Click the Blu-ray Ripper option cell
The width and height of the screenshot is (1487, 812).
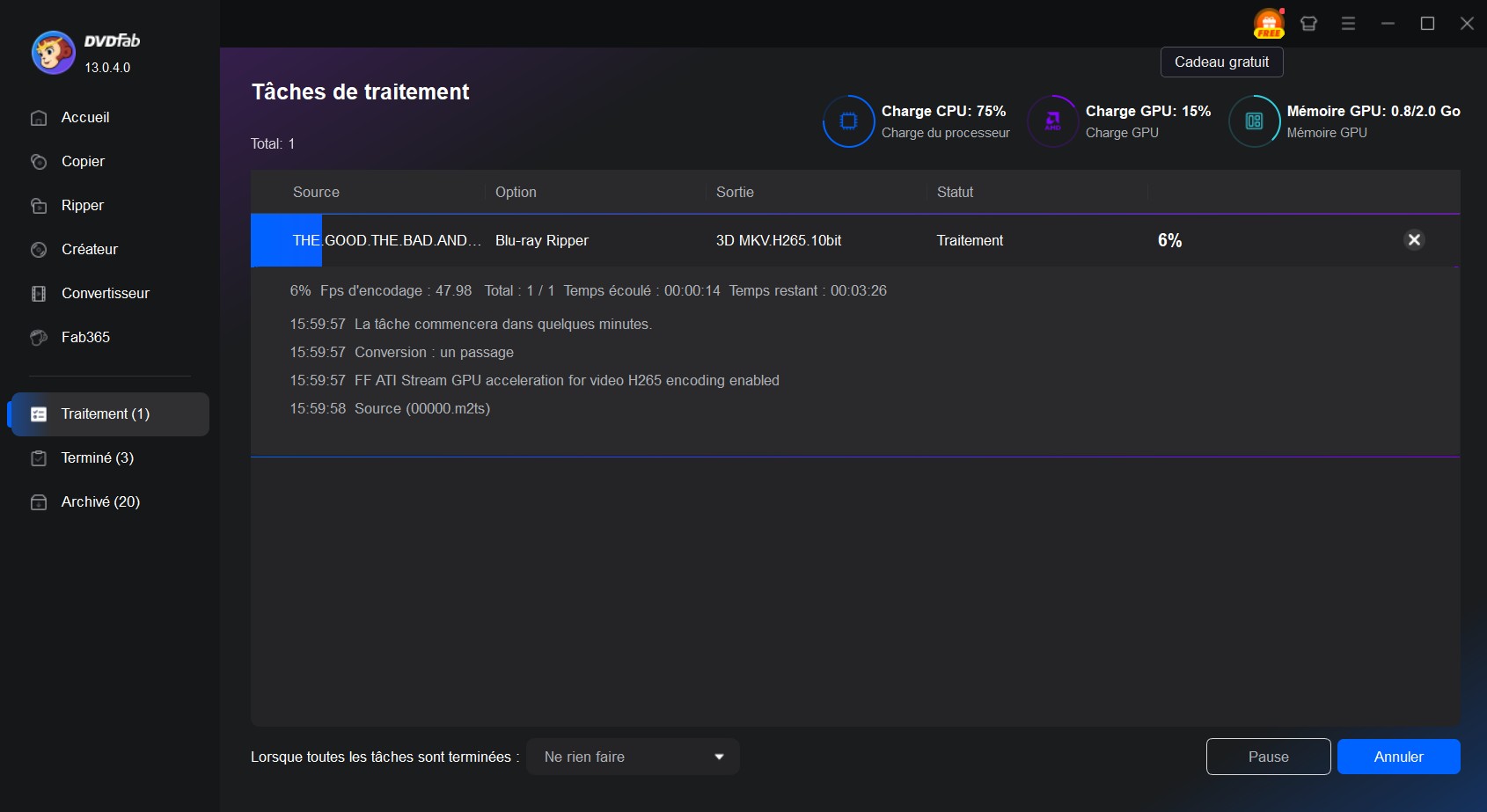click(x=542, y=241)
